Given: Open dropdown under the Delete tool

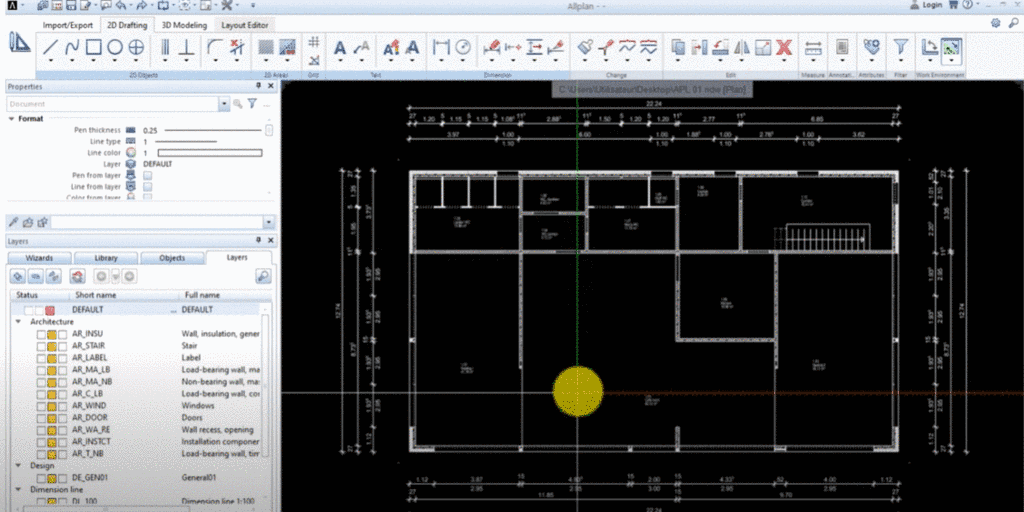Looking at the screenshot, I should tap(784, 61).
